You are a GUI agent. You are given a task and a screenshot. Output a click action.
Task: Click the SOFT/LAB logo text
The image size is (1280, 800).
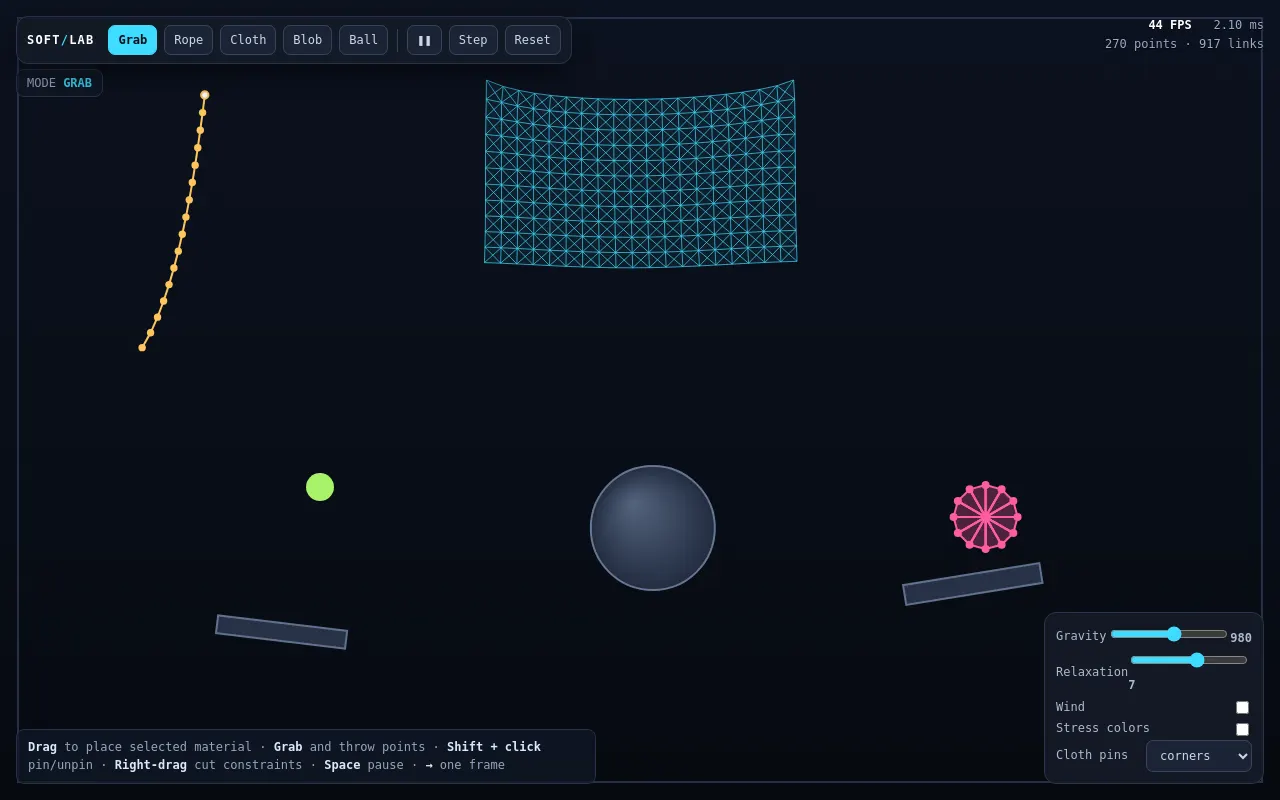(x=60, y=40)
